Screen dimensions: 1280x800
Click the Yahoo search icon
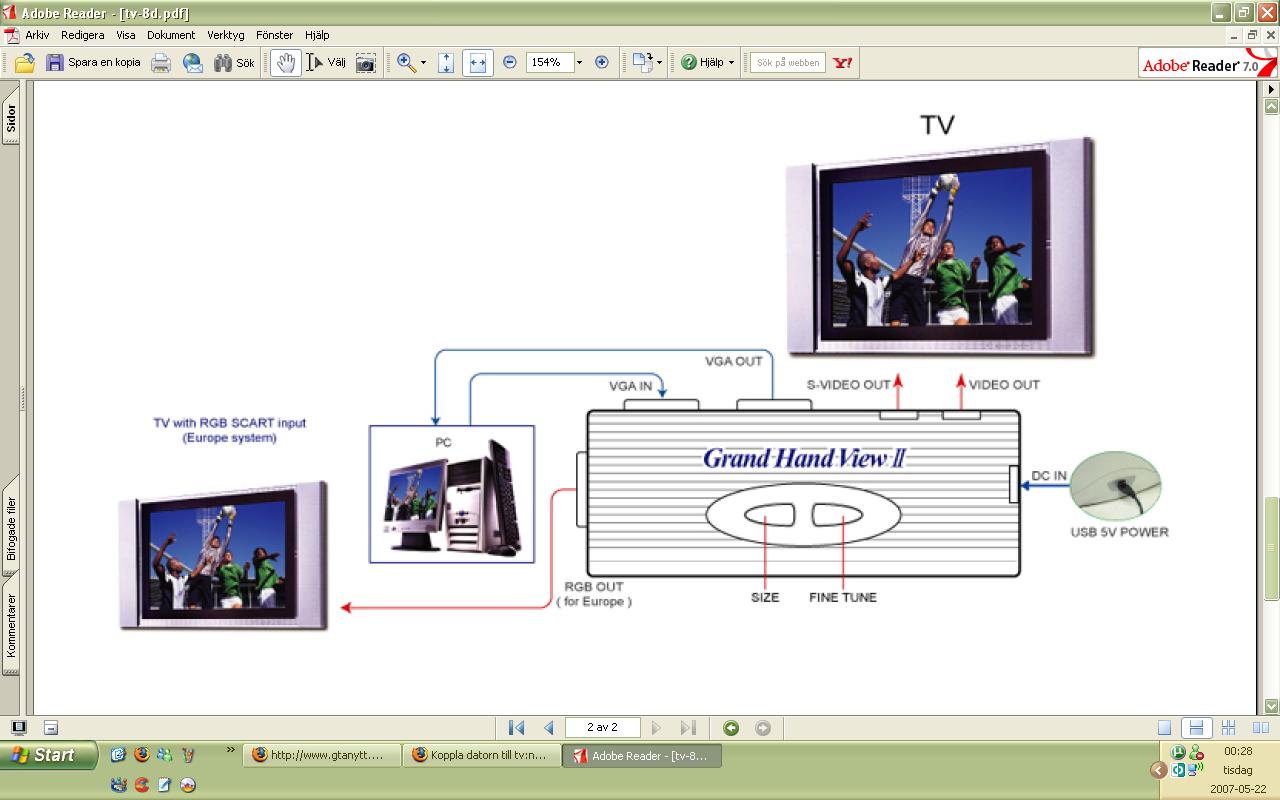843,63
